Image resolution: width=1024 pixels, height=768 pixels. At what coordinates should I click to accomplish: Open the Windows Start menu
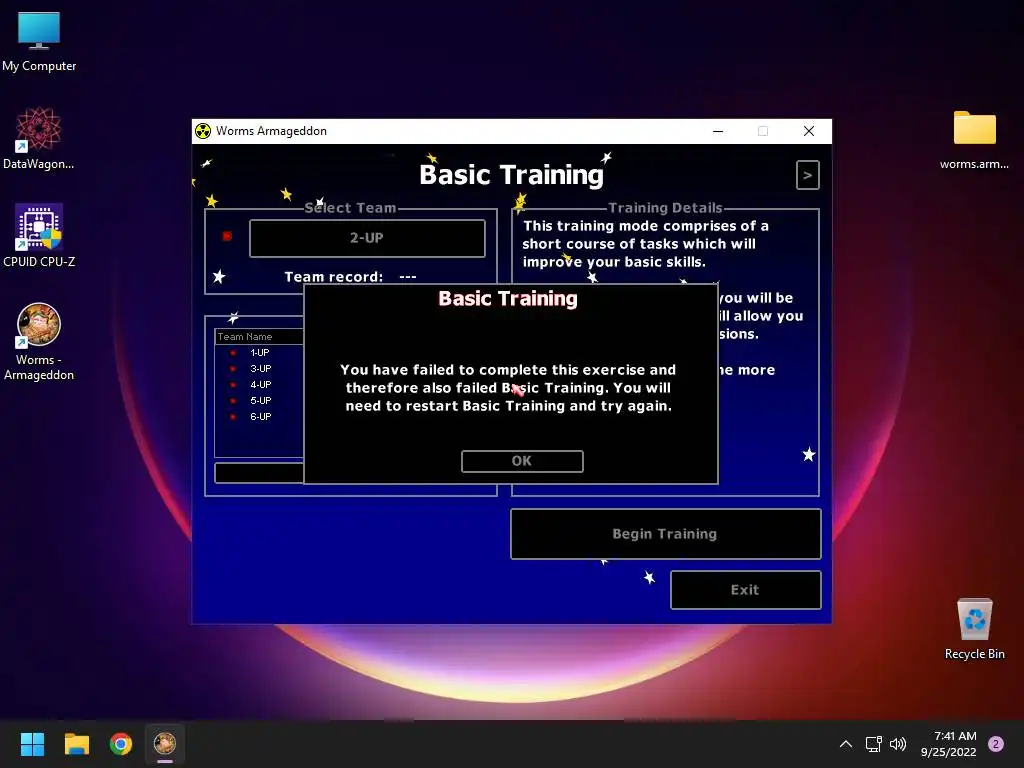click(32, 744)
